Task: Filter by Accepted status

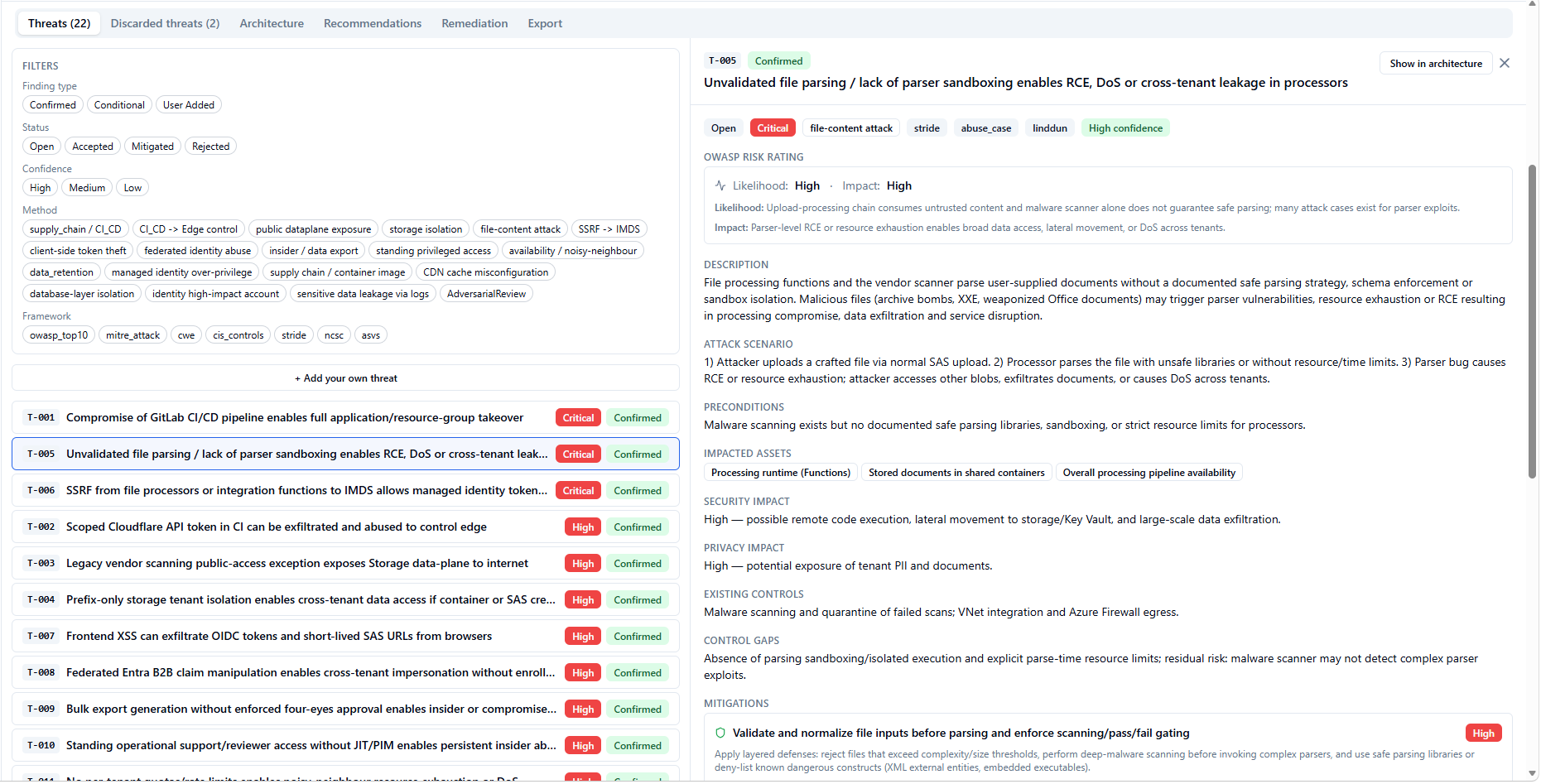Action: (x=93, y=147)
